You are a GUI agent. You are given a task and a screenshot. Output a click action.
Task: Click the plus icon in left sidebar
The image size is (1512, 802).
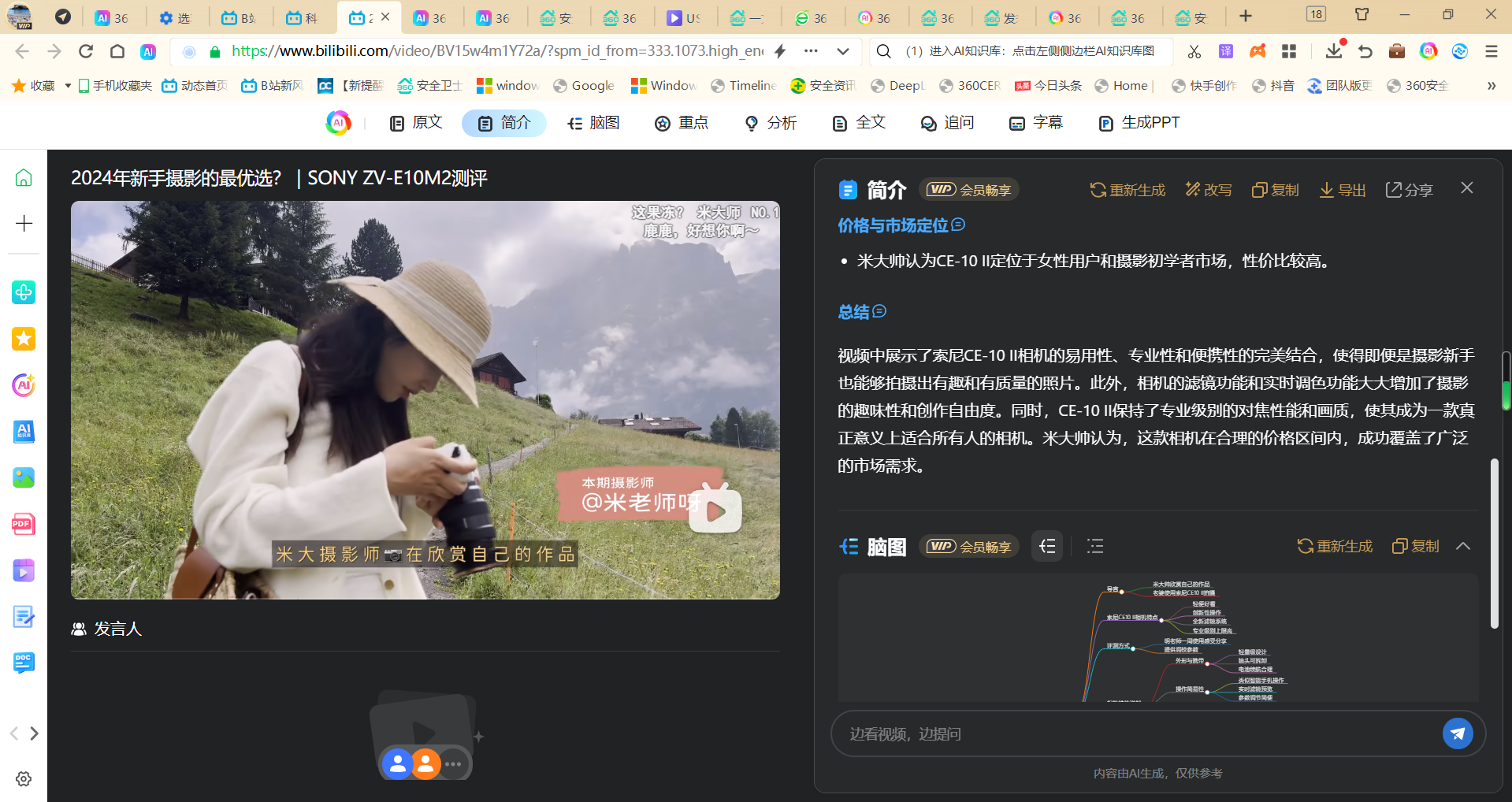click(24, 224)
